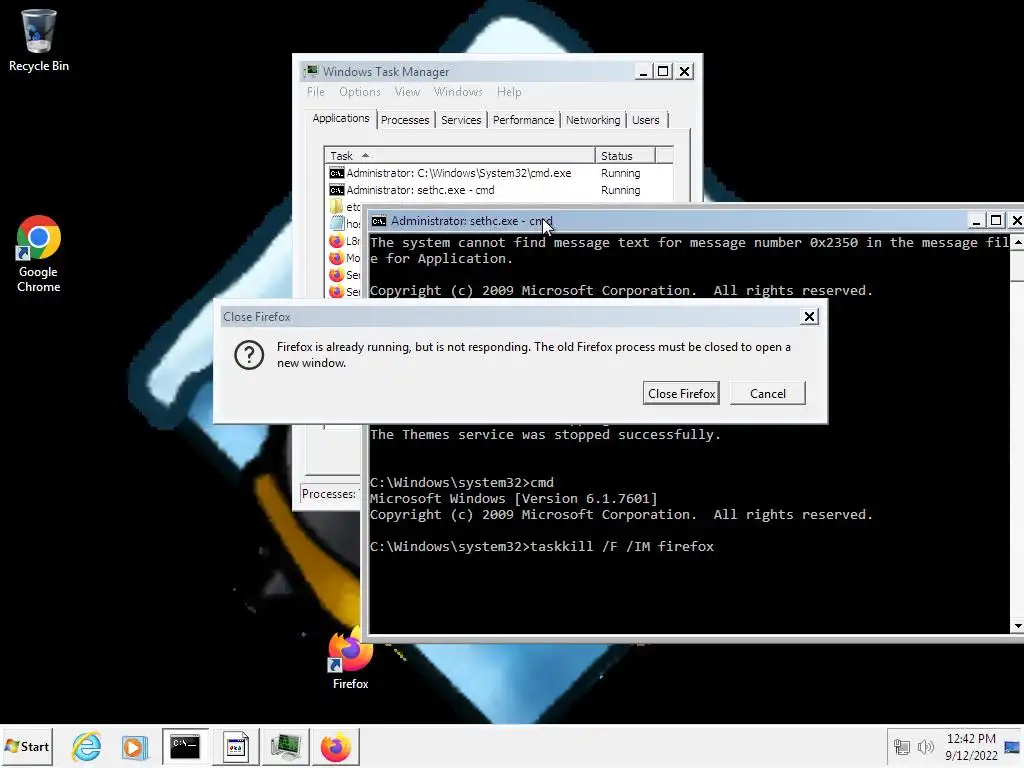Image resolution: width=1024 pixels, height=768 pixels.
Task: Select the Google Chrome desktop shortcut
Action: click(x=39, y=254)
